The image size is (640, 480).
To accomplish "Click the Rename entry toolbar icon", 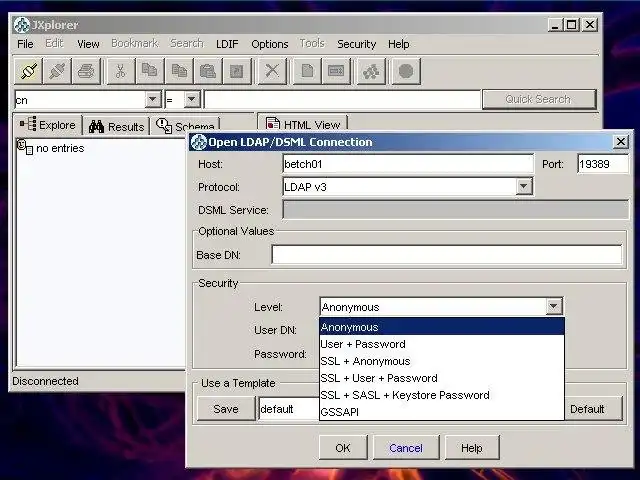I will coord(336,71).
